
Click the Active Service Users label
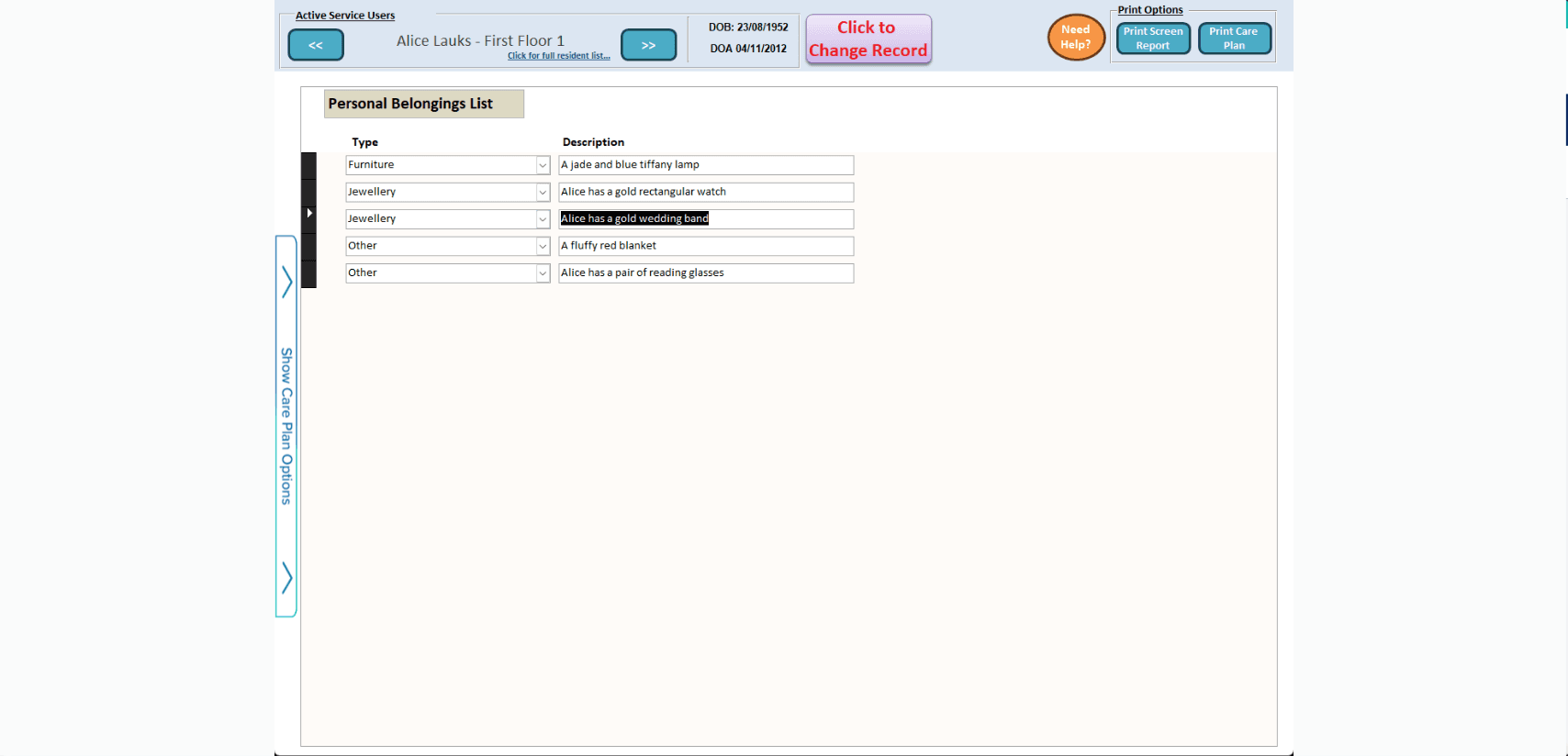(x=345, y=16)
